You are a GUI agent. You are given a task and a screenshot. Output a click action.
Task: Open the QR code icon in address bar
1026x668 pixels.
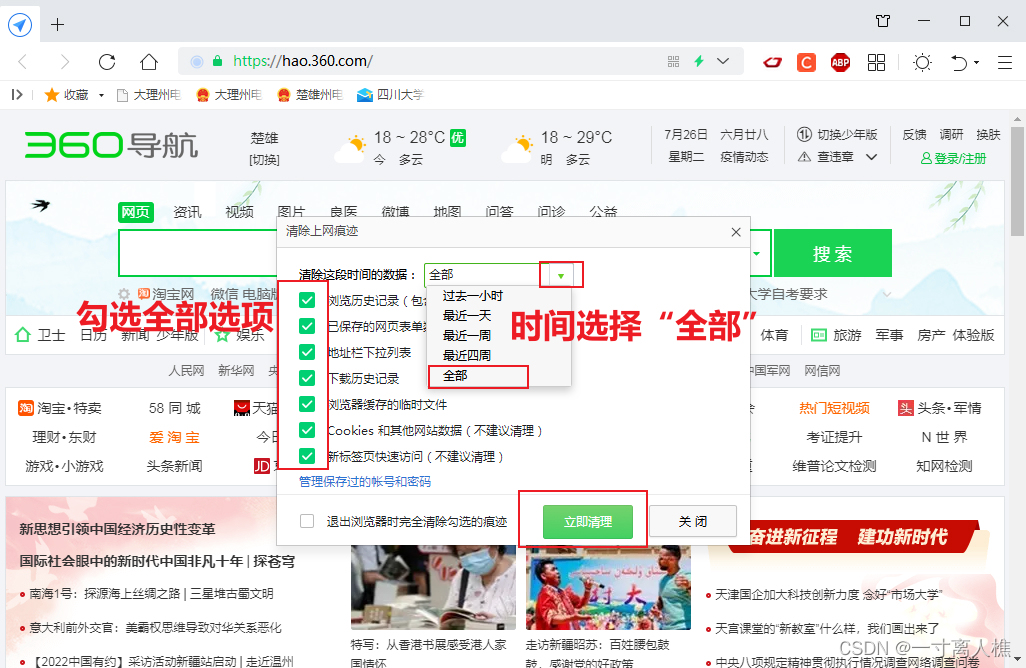coord(673,62)
